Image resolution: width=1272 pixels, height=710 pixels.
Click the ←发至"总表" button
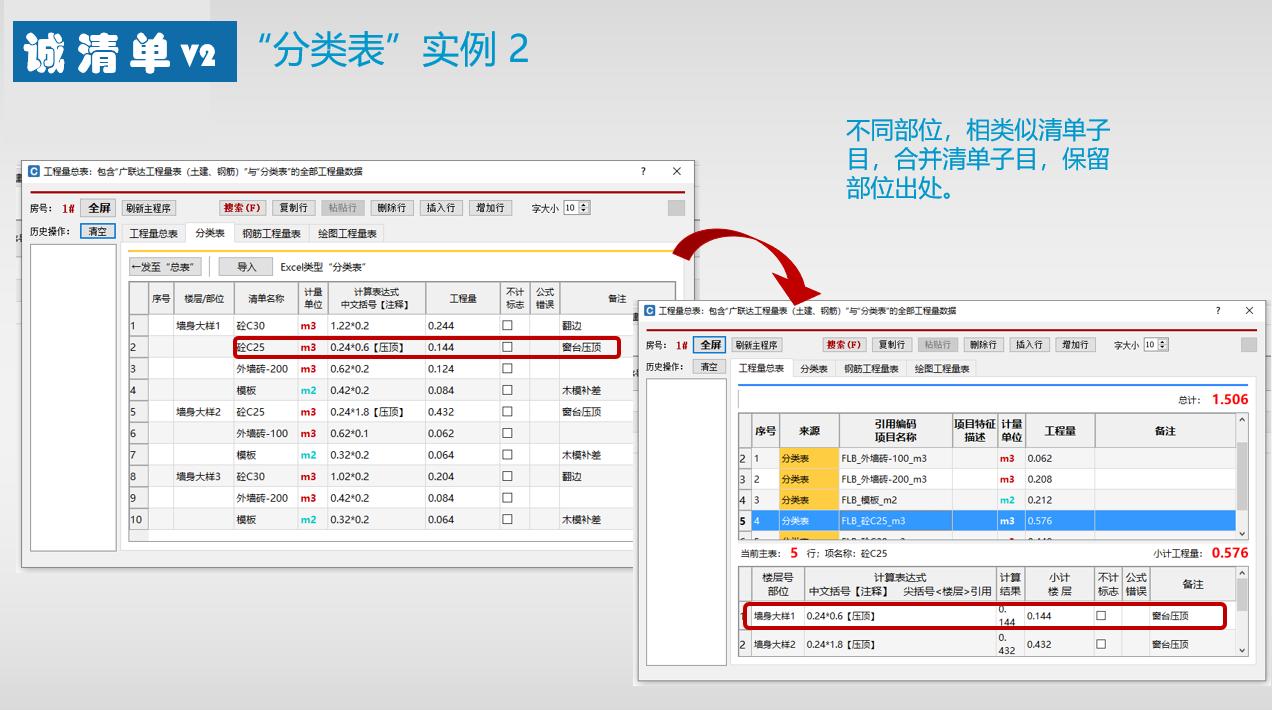tap(166, 267)
